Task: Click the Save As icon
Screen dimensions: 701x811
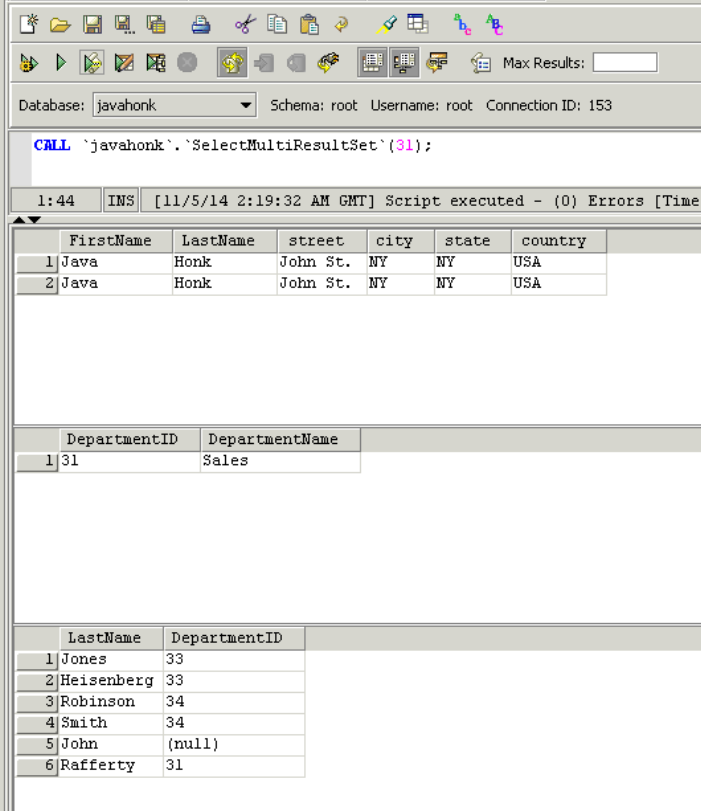Action: [x=124, y=24]
